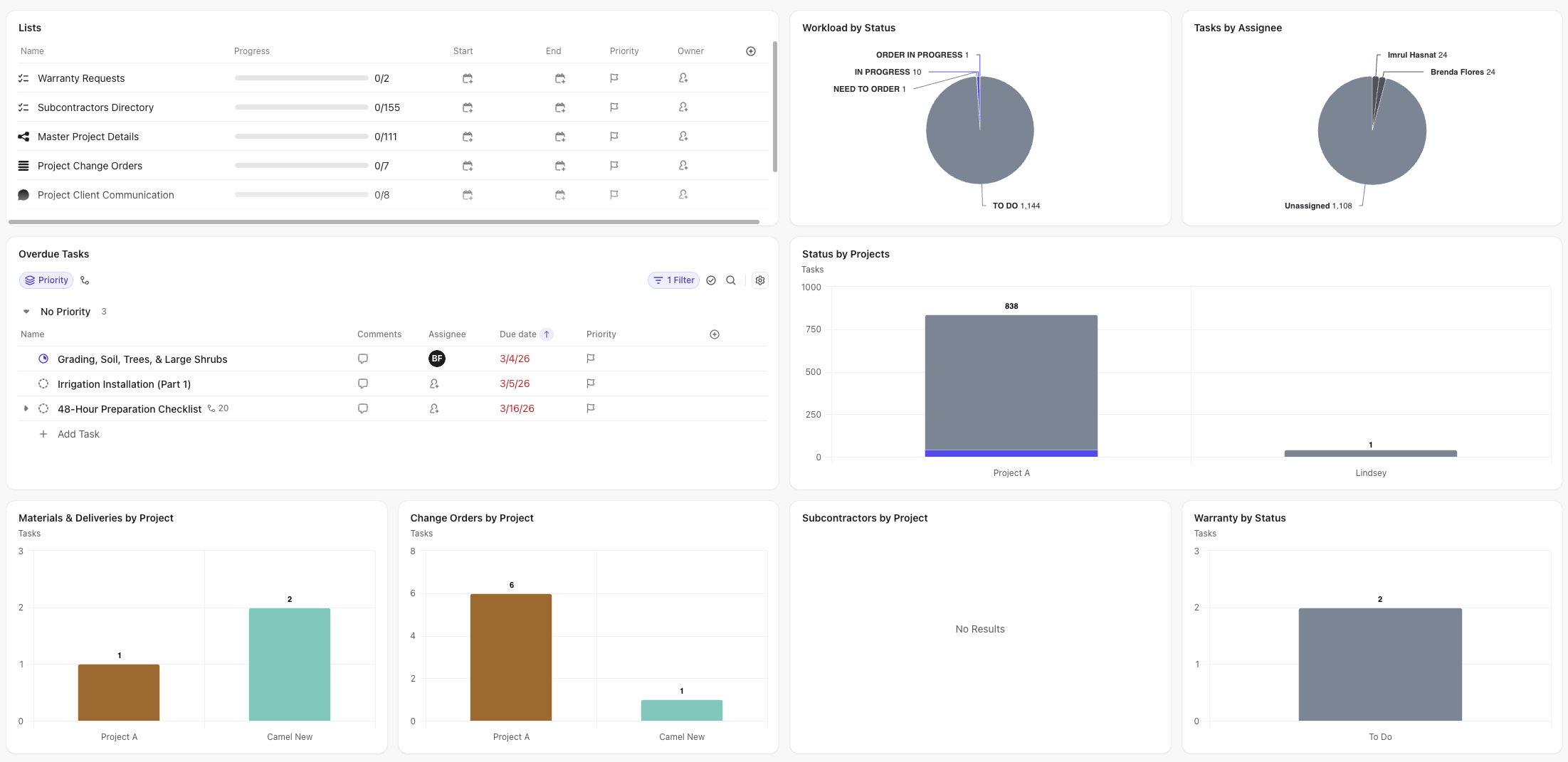1568x762 pixels.
Task: Click Add Task in Overdue Tasks
Action: pos(78,434)
